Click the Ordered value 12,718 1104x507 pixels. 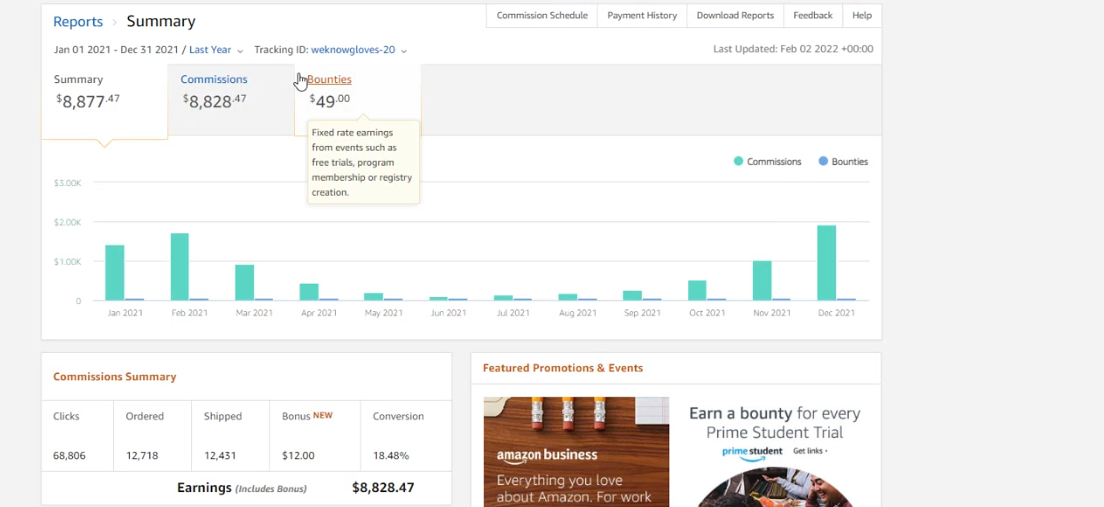142,456
